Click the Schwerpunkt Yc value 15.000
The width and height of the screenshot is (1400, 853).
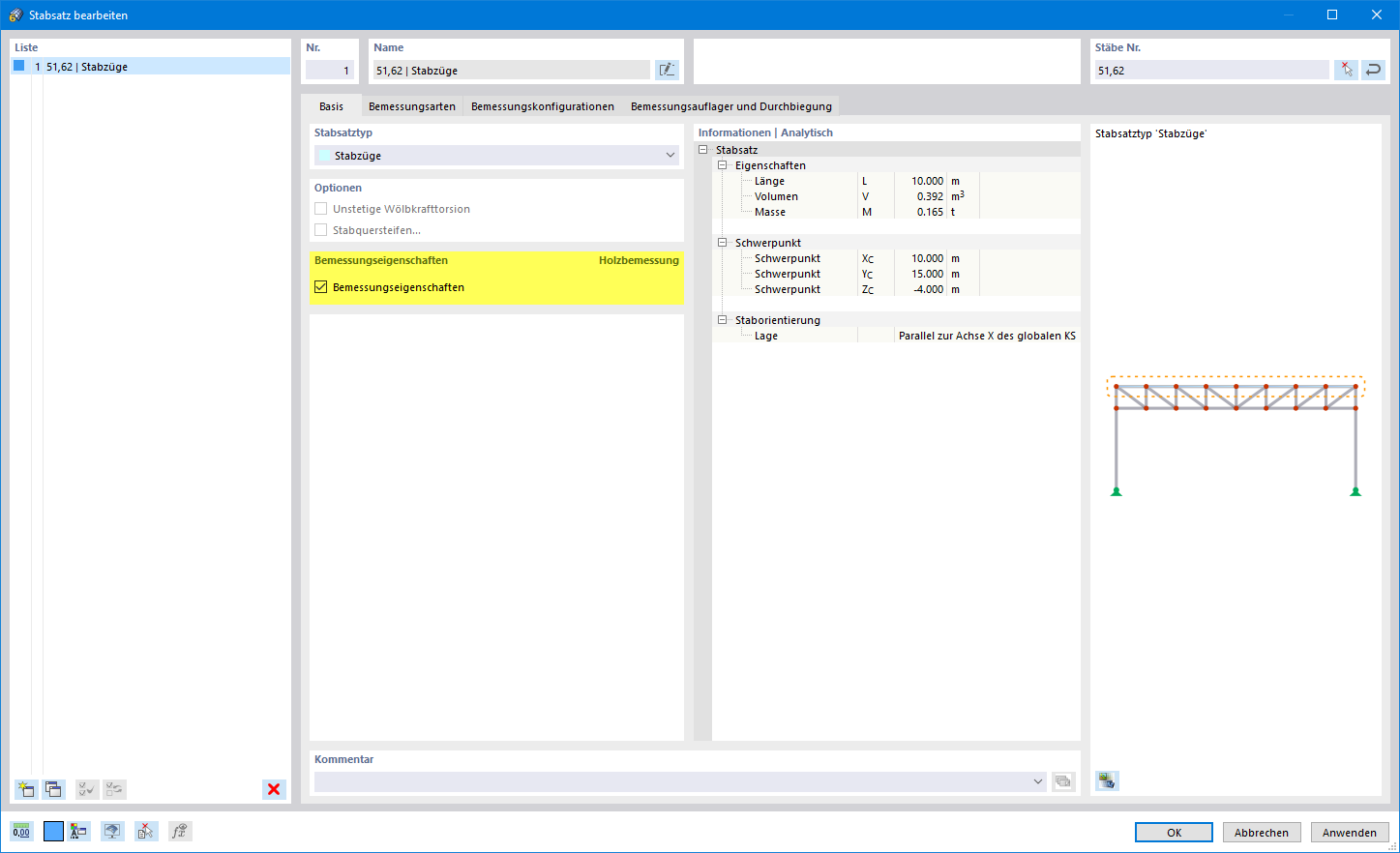pos(927,274)
